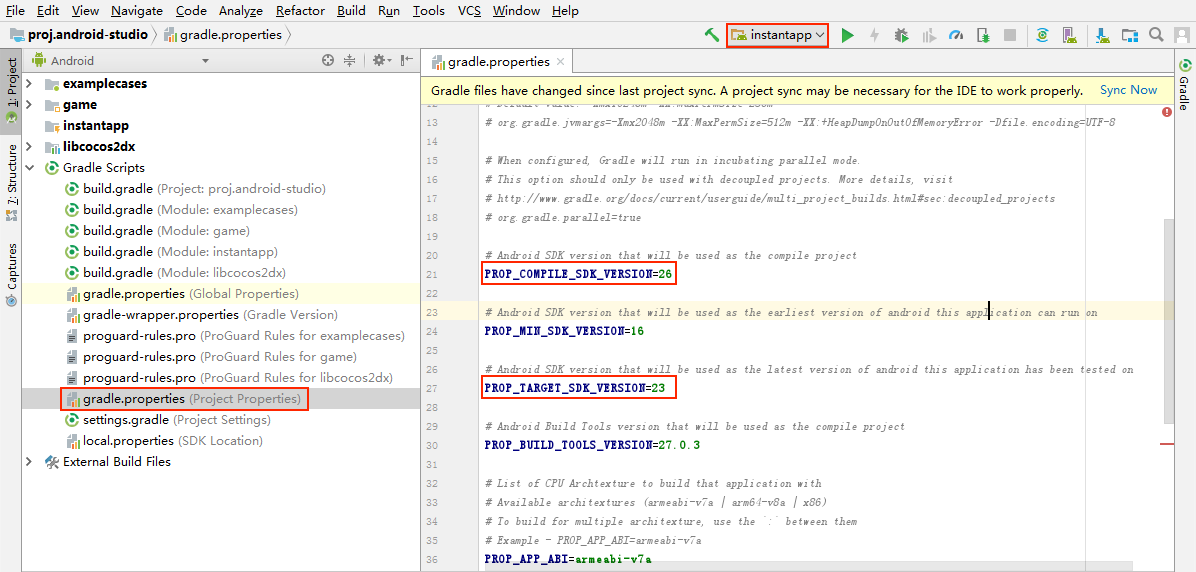
Task: Open AVD Manager icon
Action: (x=1069, y=35)
